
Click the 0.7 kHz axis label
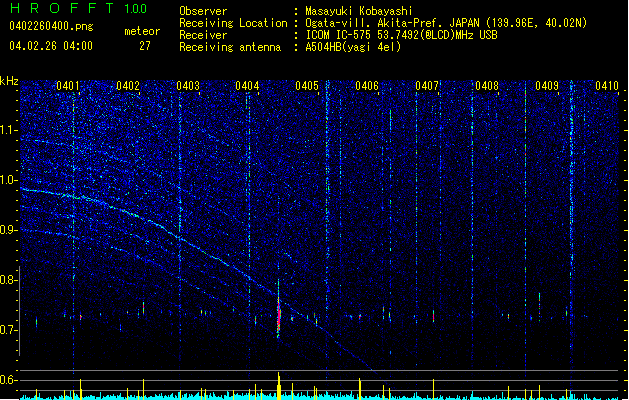coord(9,330)
